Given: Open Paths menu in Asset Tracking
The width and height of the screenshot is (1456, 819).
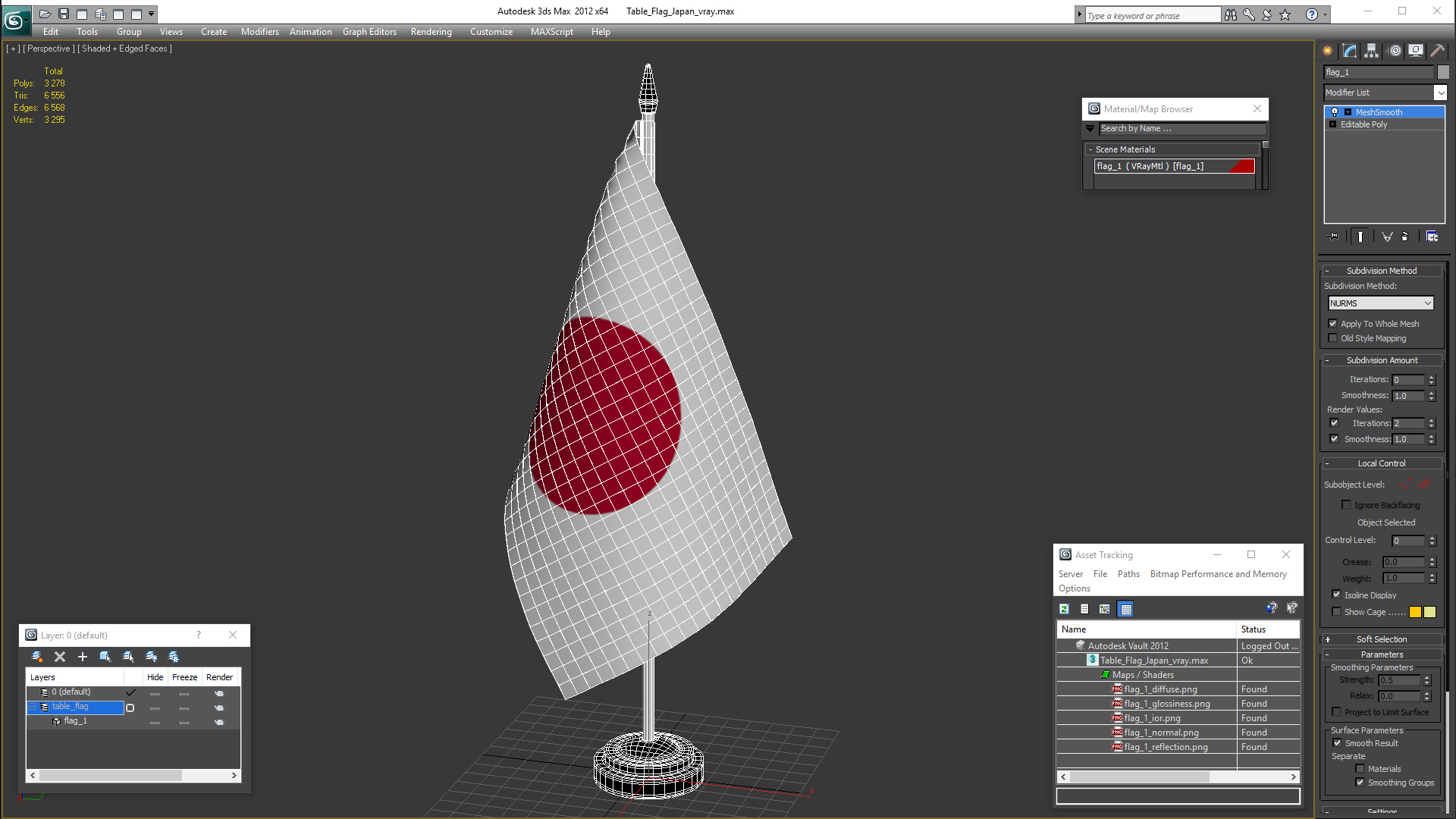Looking at the screenshot, I should click(x=1128, y=574).
